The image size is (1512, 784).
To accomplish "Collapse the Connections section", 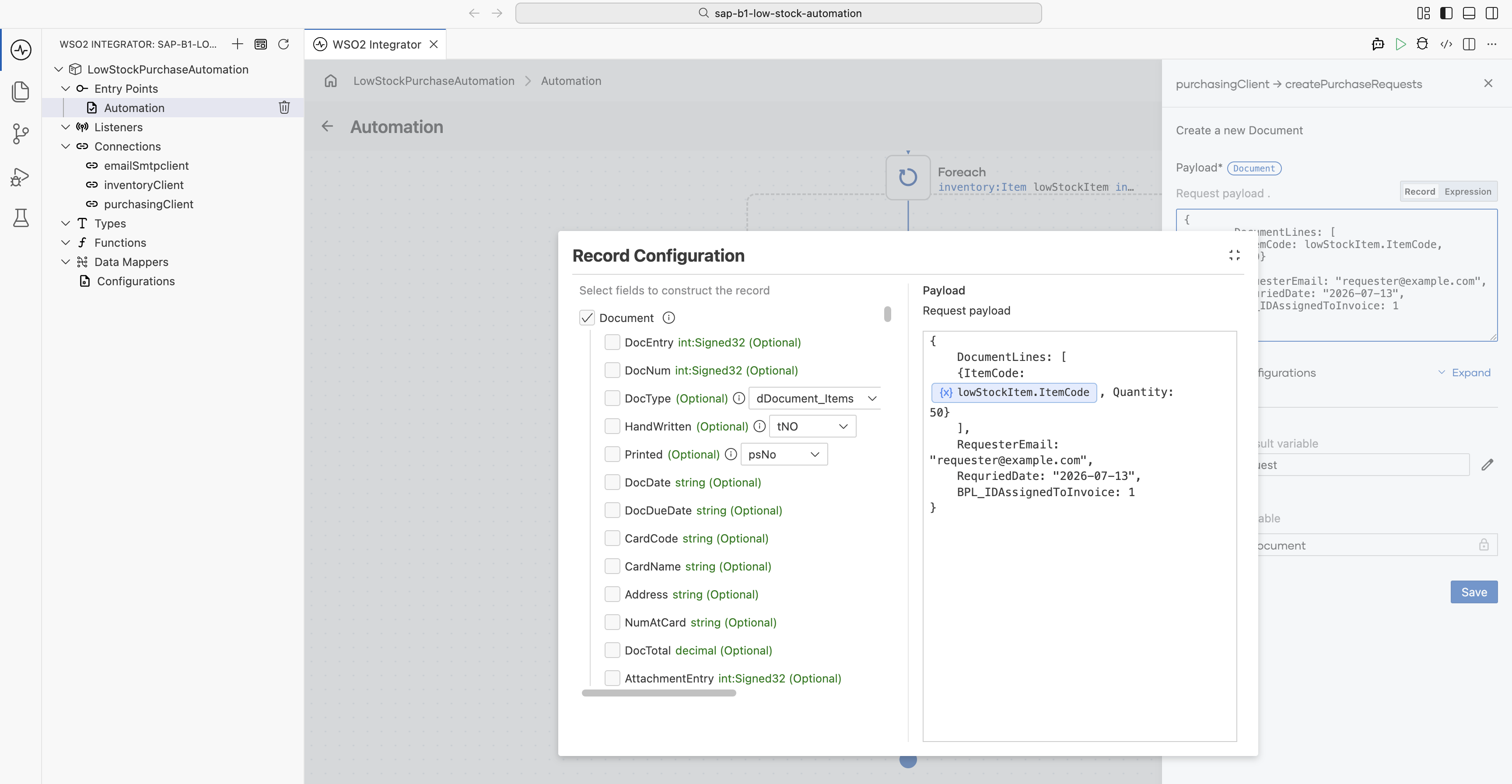I will [x=66, y=146].
